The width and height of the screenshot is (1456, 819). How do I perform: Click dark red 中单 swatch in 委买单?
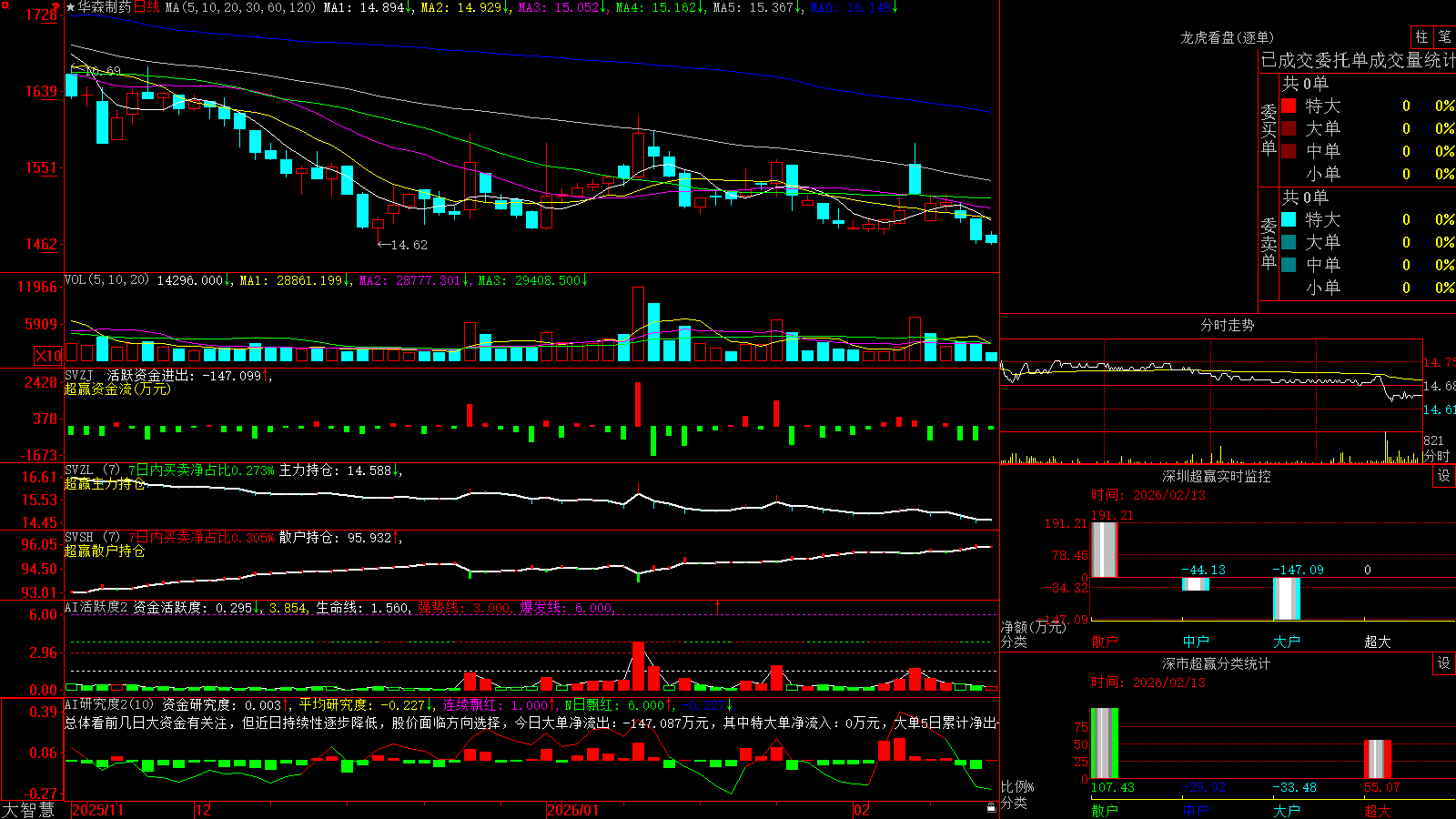point(1289,151)
